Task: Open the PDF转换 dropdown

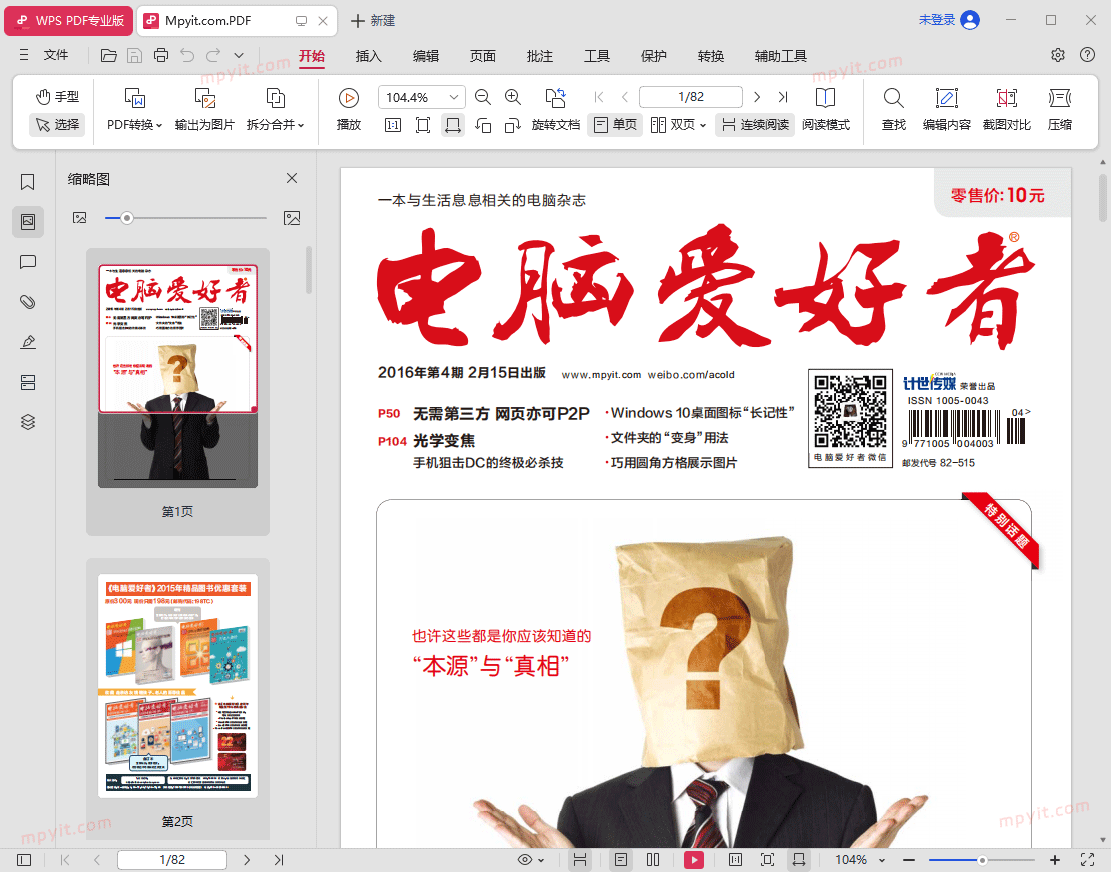Action: (x=135, y=110)
